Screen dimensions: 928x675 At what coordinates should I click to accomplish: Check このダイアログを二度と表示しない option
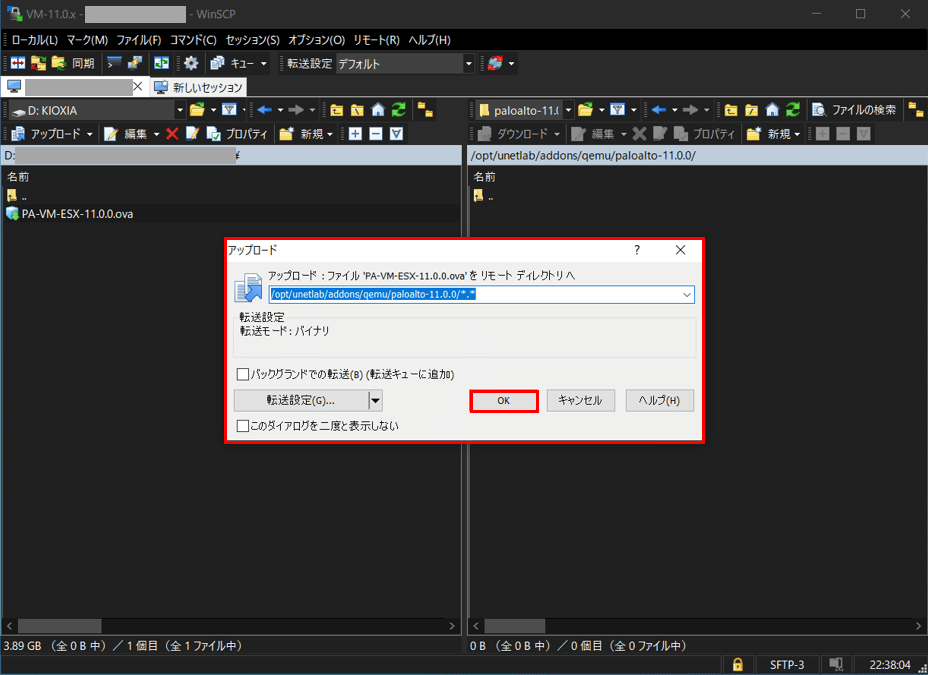point(243,426)
